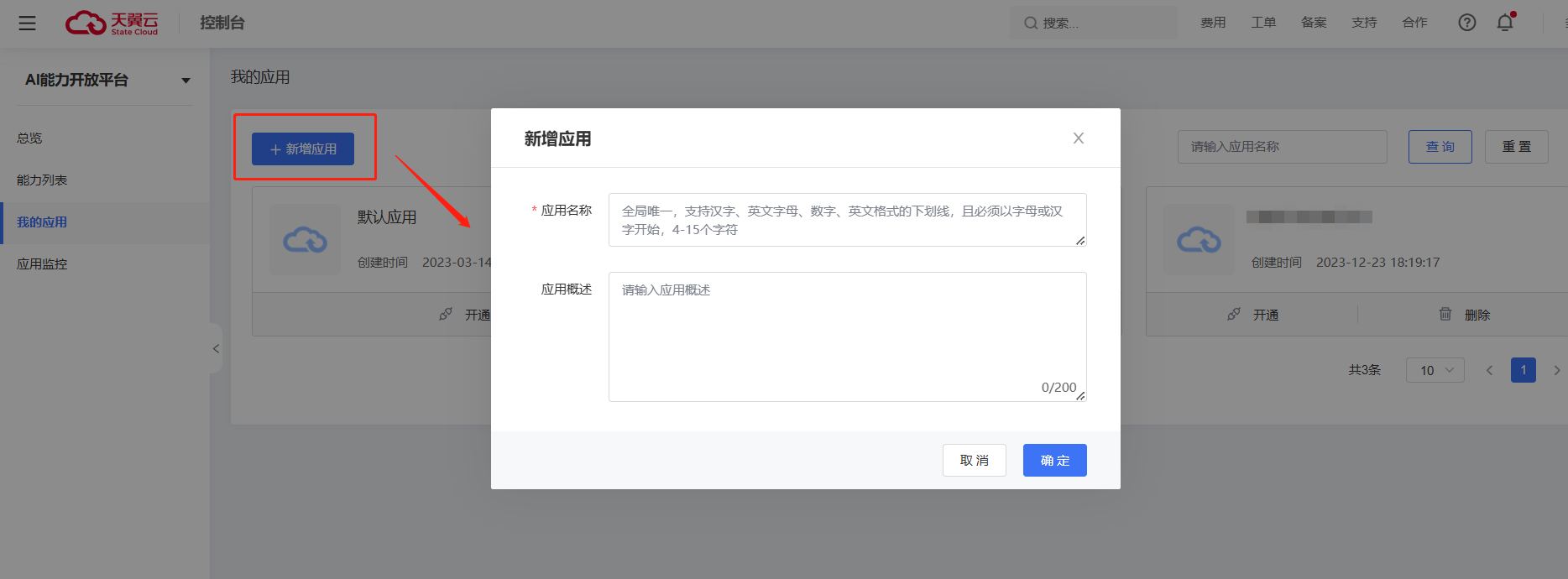Click the 2023-12-23 18:19:17 creation time
Image resolution: width=1568 pixels, height=579 pixels.
[x=1377, y=263]
